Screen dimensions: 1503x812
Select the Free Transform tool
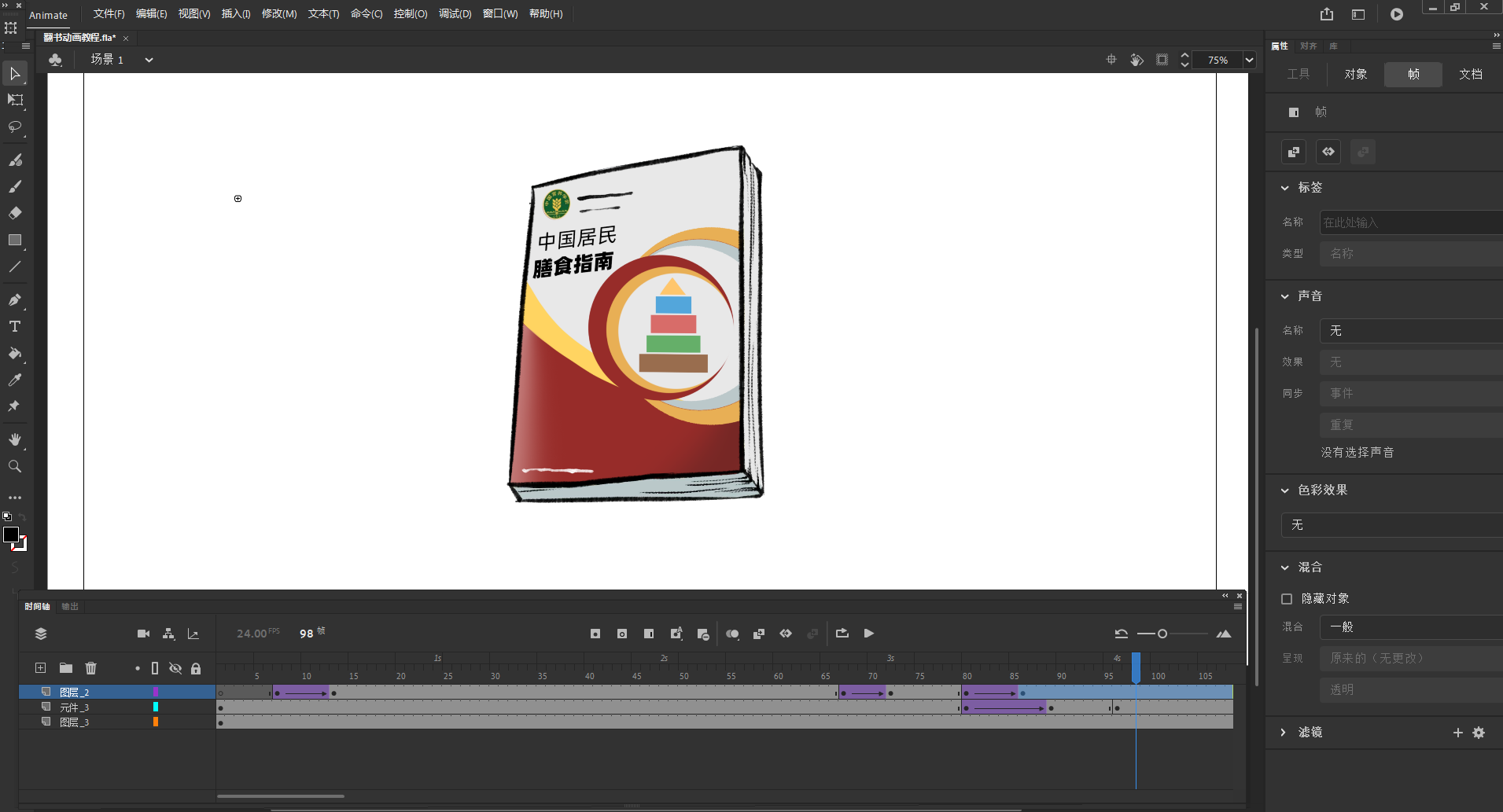15,100
